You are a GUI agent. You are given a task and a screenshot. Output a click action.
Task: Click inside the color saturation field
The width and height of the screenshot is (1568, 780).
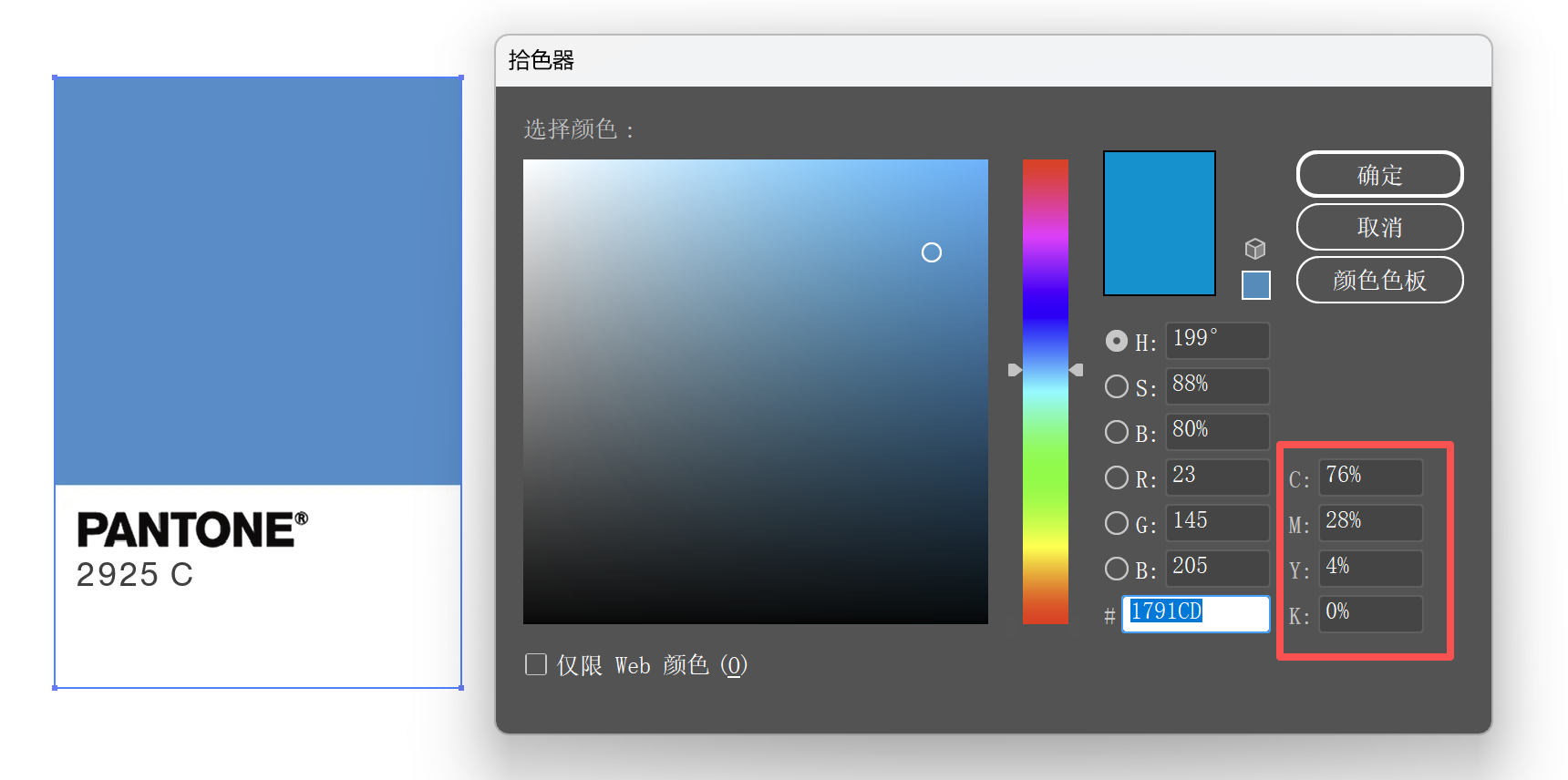click(x=756, y=392)
